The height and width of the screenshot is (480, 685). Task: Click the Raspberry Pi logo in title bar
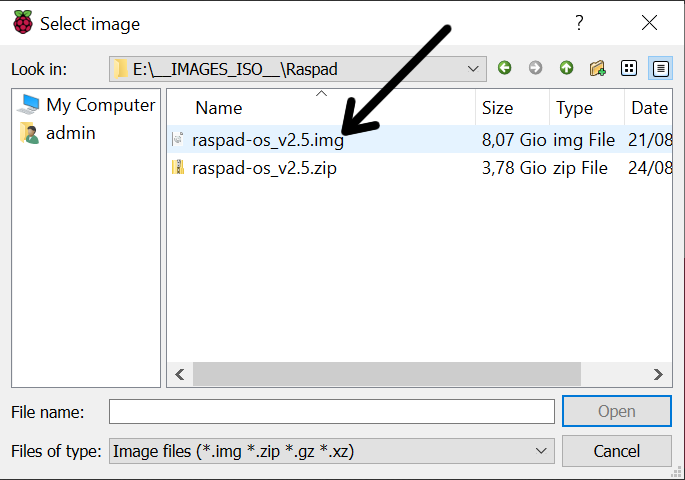click(23, 22)
